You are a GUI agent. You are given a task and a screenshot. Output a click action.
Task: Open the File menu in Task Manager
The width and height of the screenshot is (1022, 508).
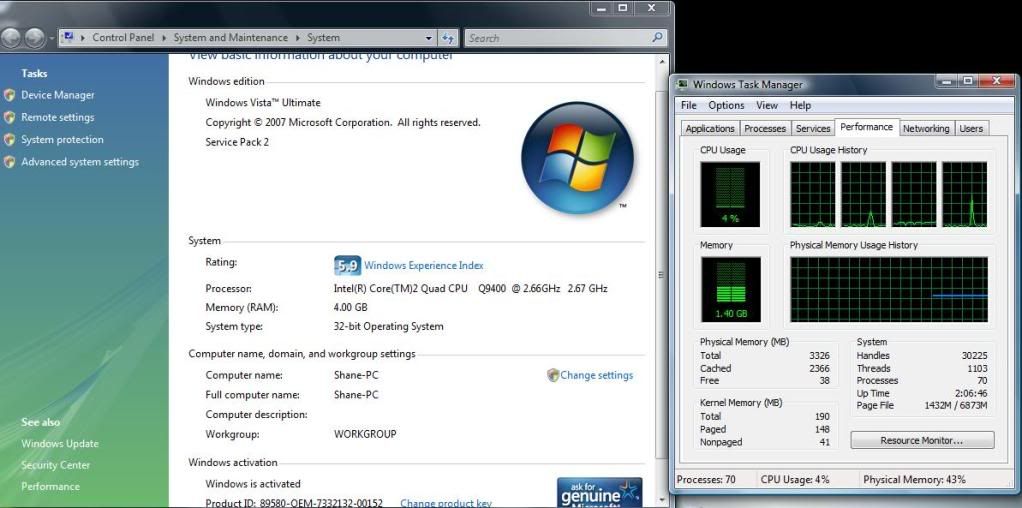[x=689, y=106]
